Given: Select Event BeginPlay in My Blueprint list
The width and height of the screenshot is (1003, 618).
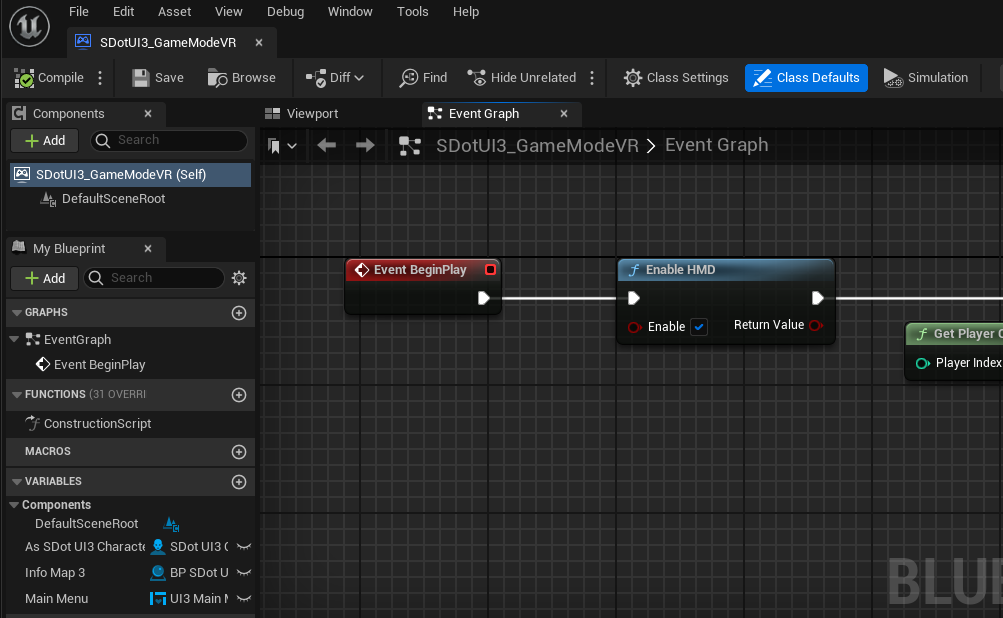Looking at the screenshot, I should 100,365.
